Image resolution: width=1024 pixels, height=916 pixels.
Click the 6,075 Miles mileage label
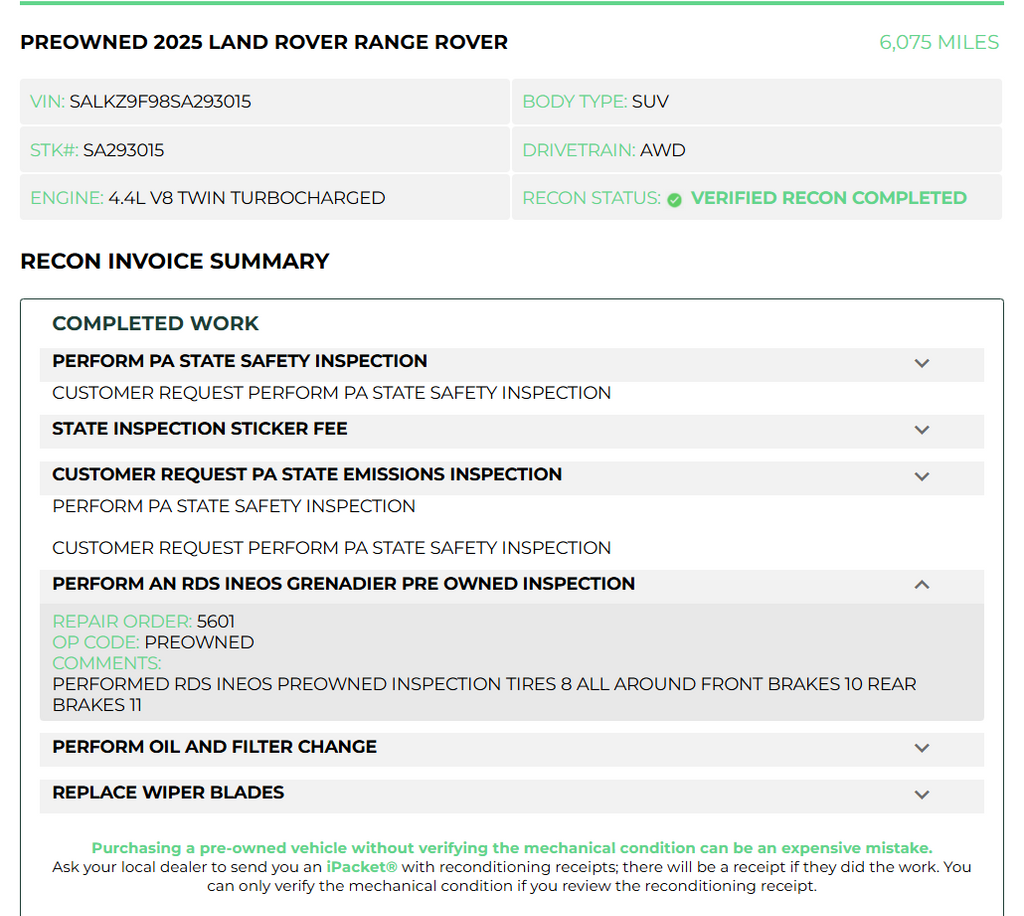pyautogui.click(x=939, y=42)
